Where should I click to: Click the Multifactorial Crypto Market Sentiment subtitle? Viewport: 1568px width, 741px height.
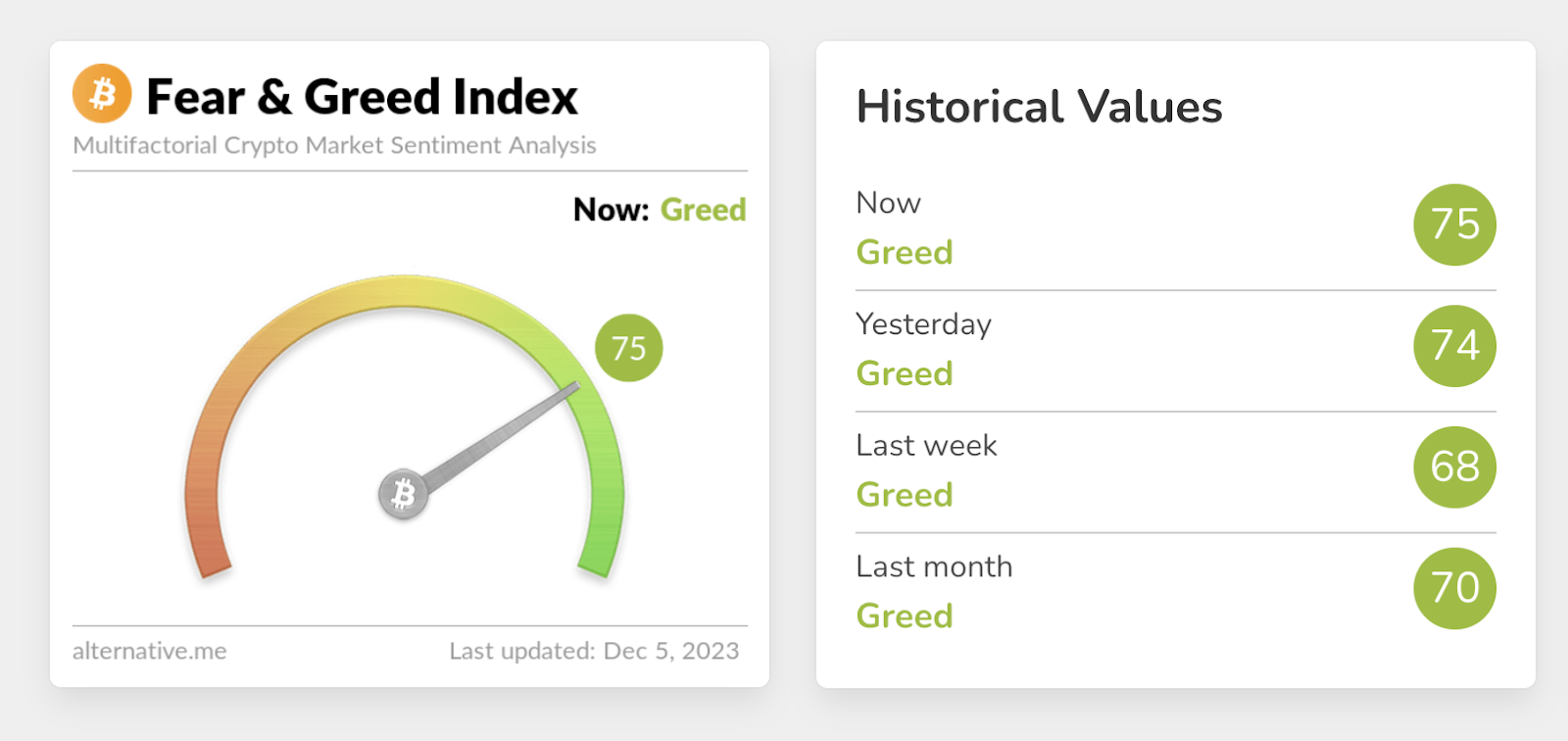tap(334, 145)
